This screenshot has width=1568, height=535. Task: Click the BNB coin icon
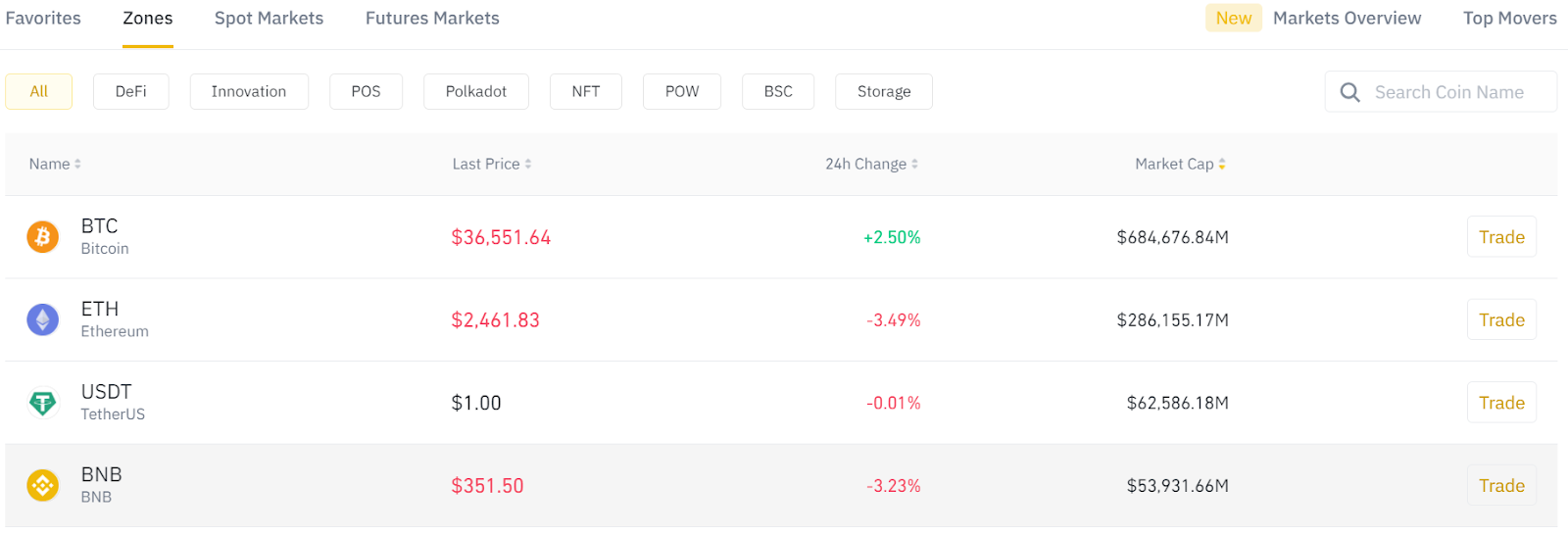coord(42,485)
